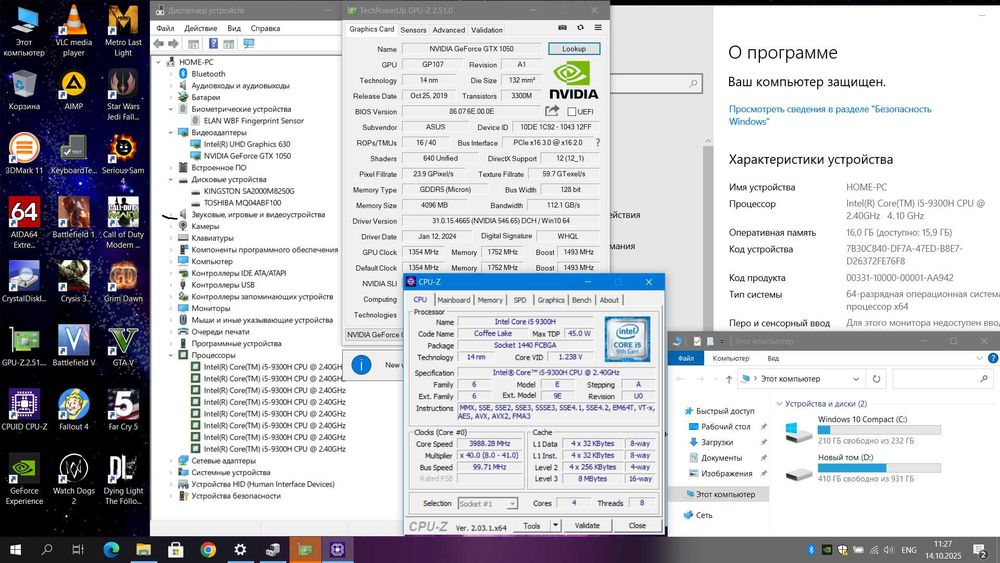Click Lookup button in GPU-Z
Viewport: 1000px width, 563px height.
pos(574,48)
